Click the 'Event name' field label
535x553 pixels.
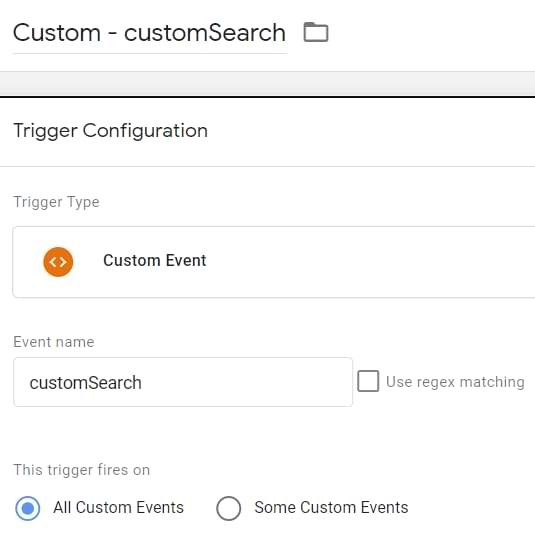[54, 342]
